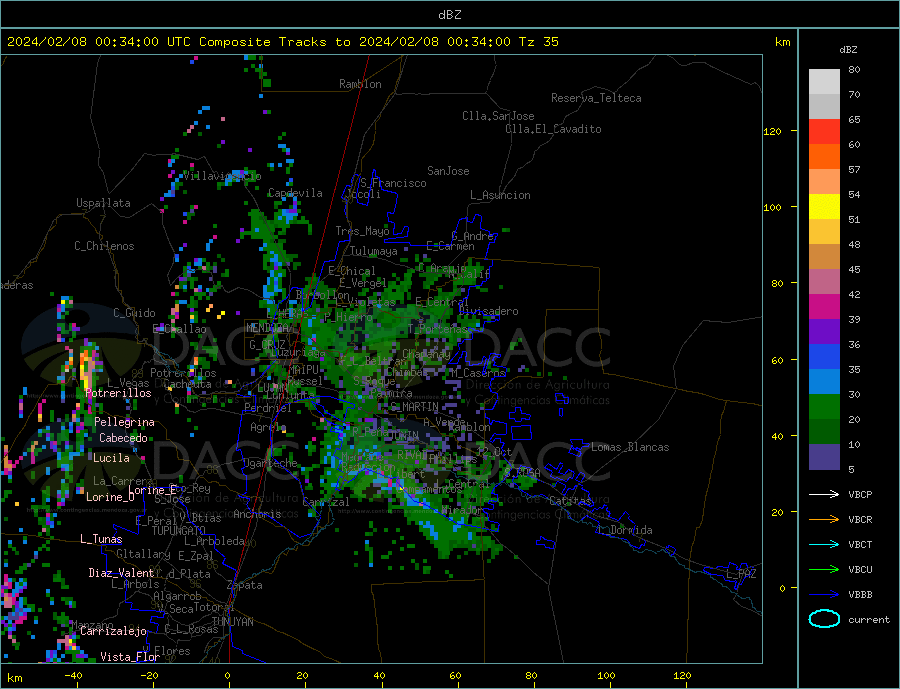This screenshot has width=900, height=689.
Task: Pick the light blue 30-35 legend swatch
Action: click(824, 382)
